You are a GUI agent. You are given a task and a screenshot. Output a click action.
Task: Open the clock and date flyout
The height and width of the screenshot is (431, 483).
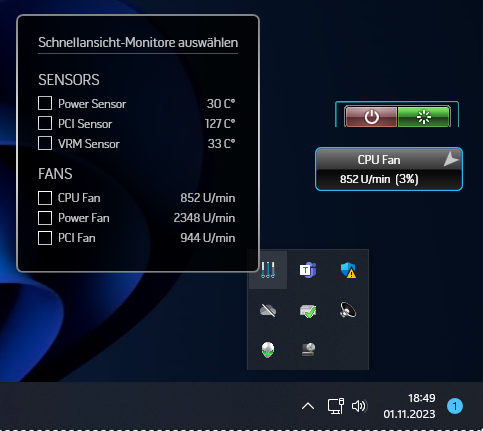click(409, 406)
